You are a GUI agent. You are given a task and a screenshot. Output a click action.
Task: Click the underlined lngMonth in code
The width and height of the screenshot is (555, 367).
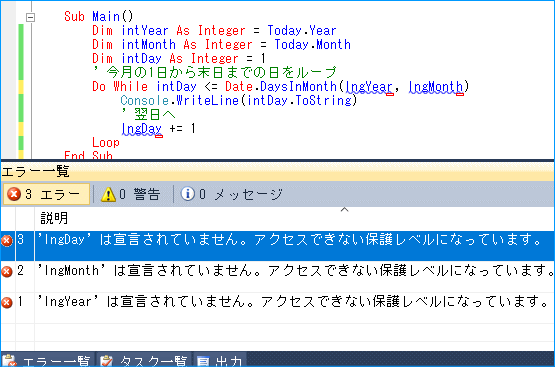[436, 87]
